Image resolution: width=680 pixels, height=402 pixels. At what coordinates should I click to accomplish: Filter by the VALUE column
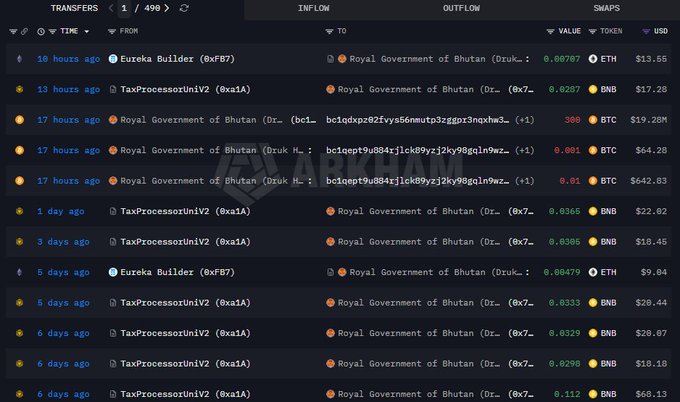(550, 31)
